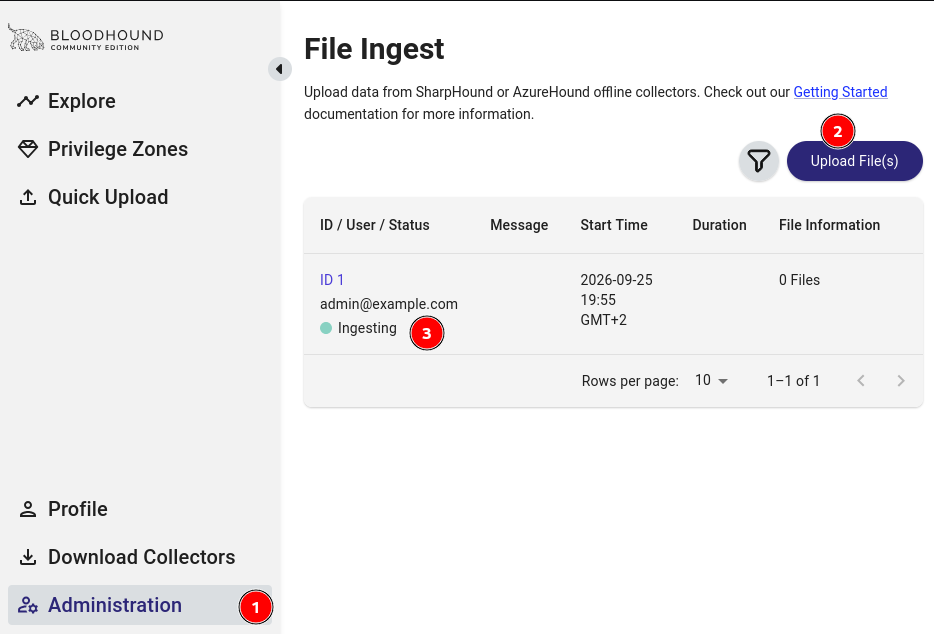This screenshot has width=934, height=634.
Task: Click the Privilege Zones diamond icon
Action: [x=28, y=149]
